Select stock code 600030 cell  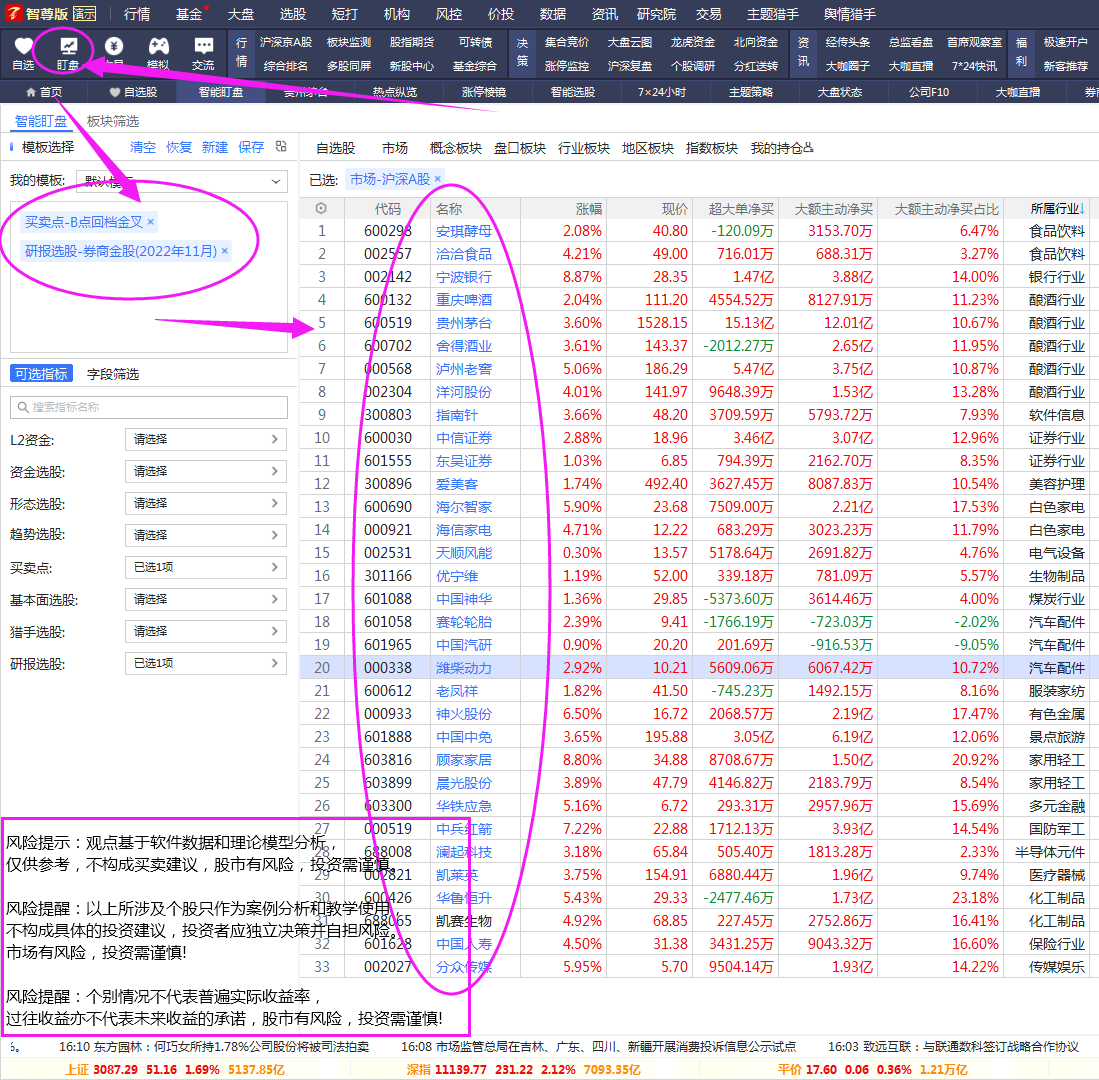tap(388, 438)
